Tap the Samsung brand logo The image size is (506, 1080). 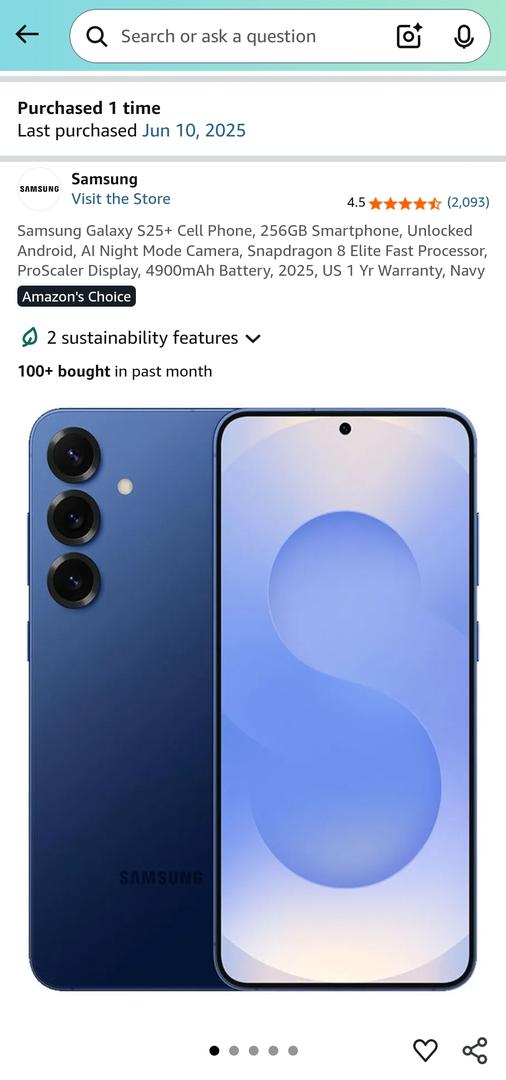tap(39, 189)
